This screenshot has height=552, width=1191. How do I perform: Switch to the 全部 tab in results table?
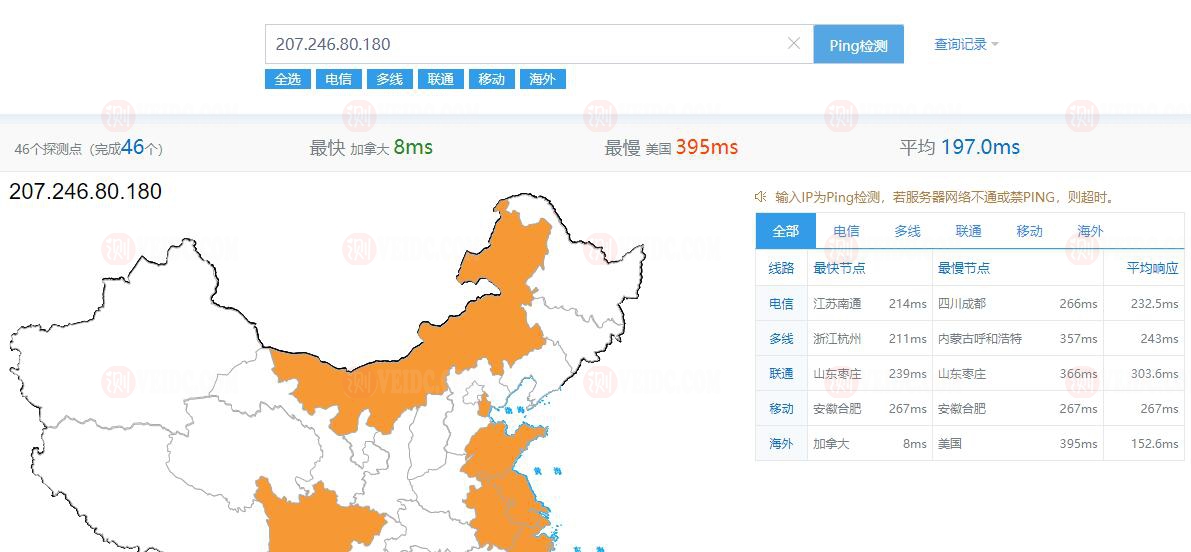coord(785,231)
